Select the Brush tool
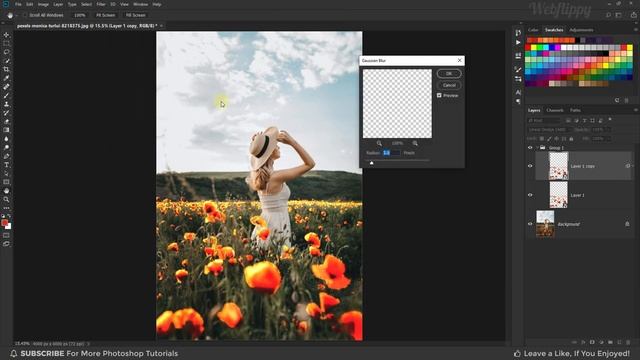Viewport: 640px width, 360px height. 7,96
